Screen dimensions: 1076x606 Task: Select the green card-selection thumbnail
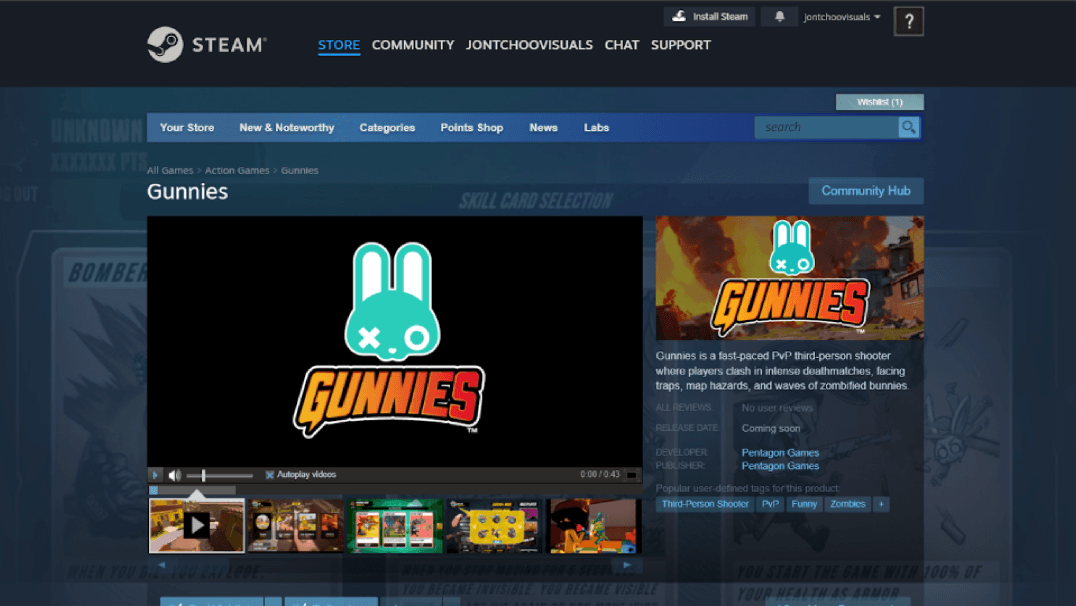pos(395,526)
